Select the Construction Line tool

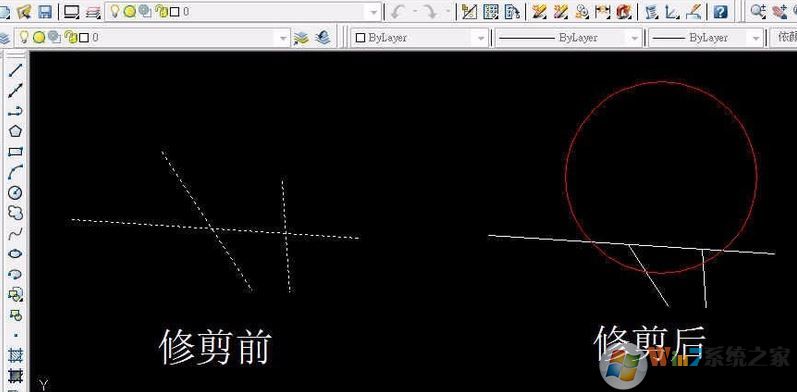pos(16,91)
